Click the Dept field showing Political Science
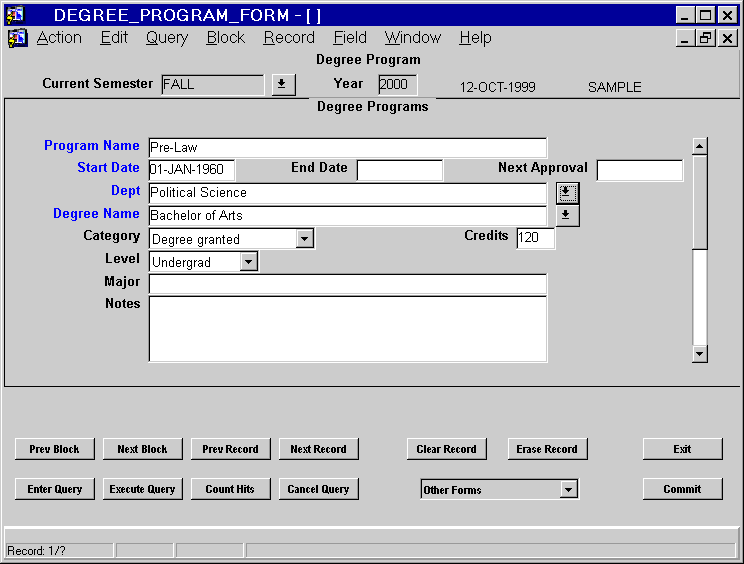744x564 pixels. coord(347,193)
